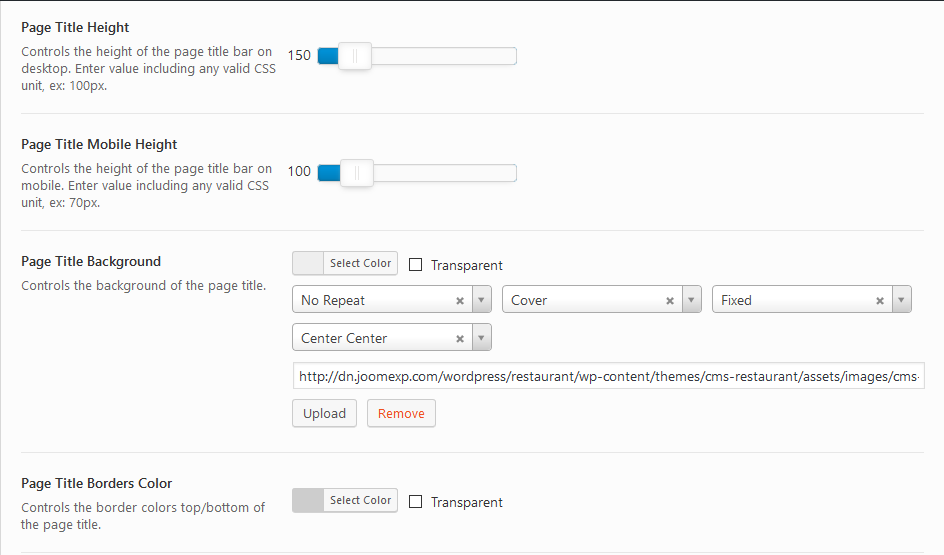Click the Page Title Borders color swatch
This screenshot has height=555, width=944.
click(x=308, y=500)
